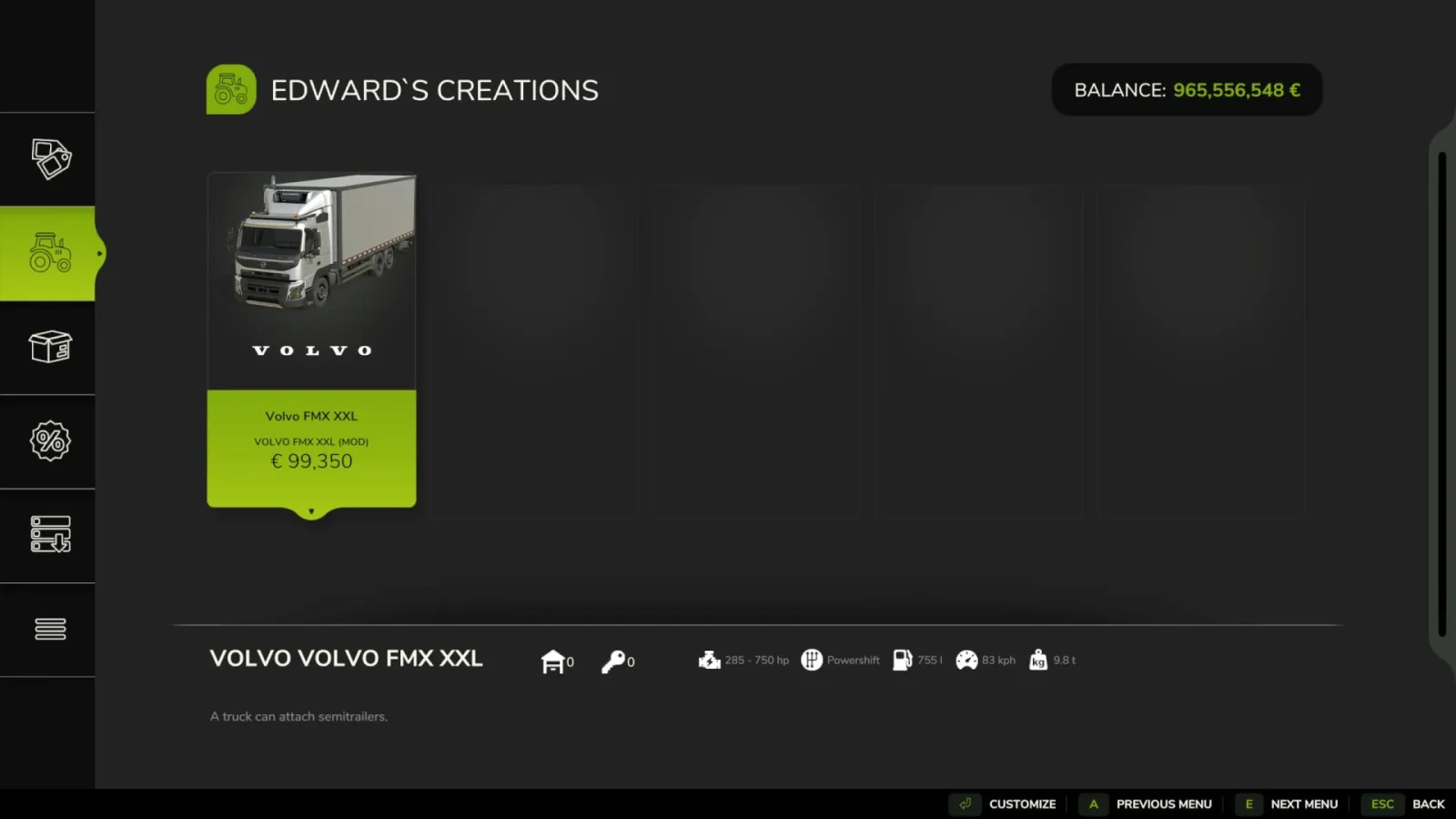
Task: Click the Volvo FMX XXL (MOD) label
Action: click(311, 441)
